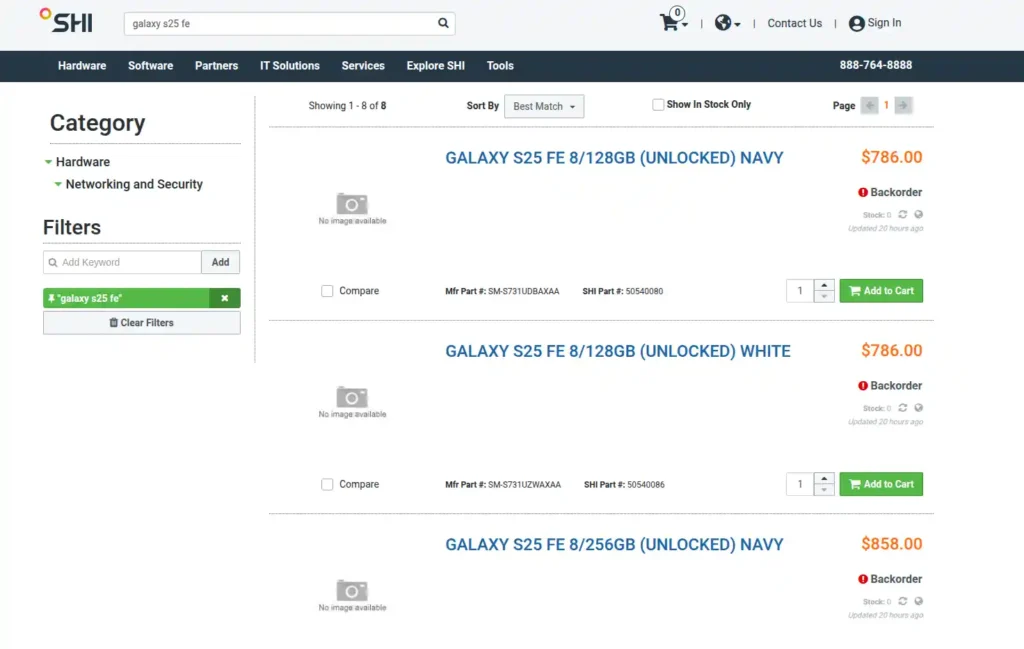The width and height of the screenshot is (1024, 649).
Task: Open Galaxy S25 FE 8/256GB Navy product page
Action: [x=614, y=544]
